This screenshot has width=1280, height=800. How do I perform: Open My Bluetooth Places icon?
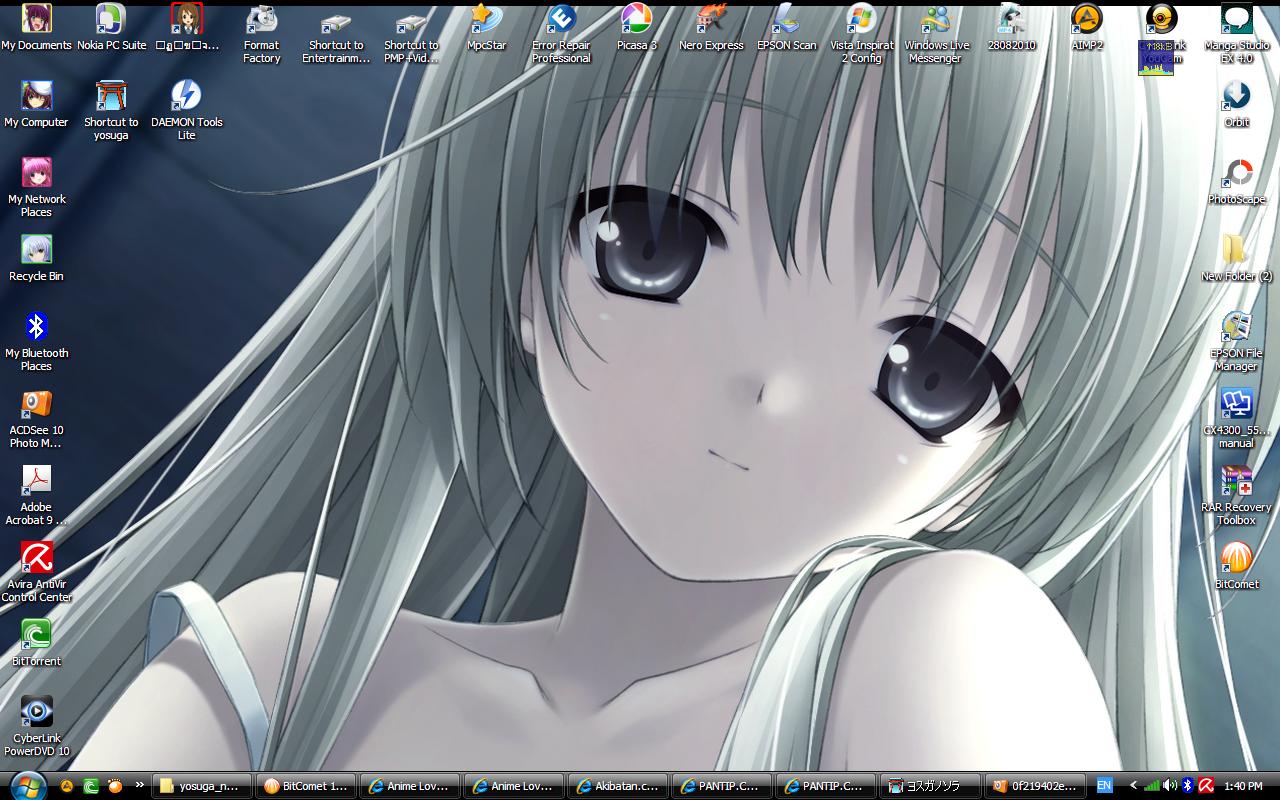tap(36, 342)
